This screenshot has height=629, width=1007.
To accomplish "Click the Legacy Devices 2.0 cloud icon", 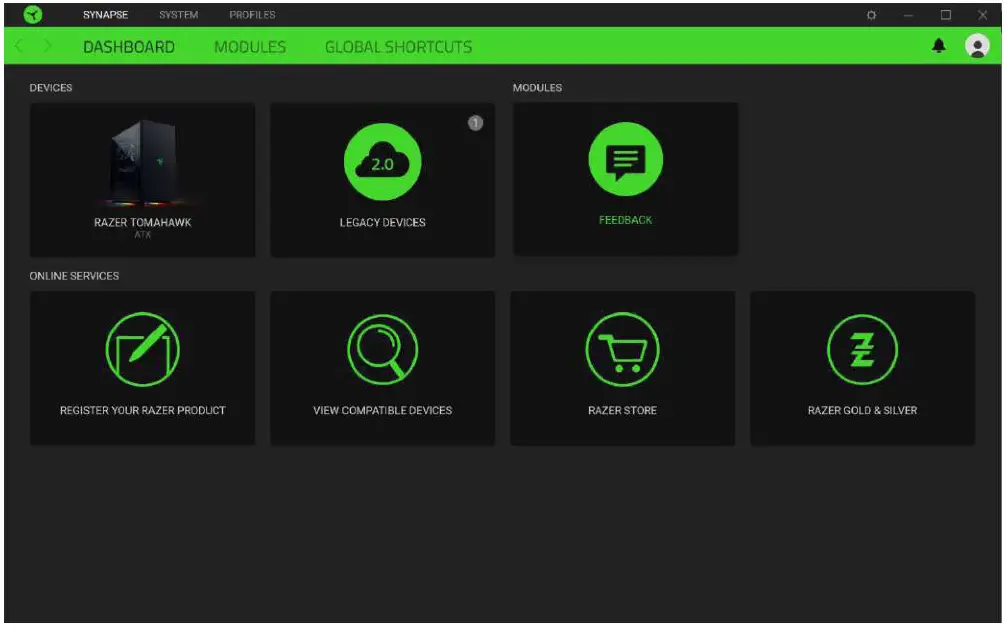I will [x=383, y=162].
